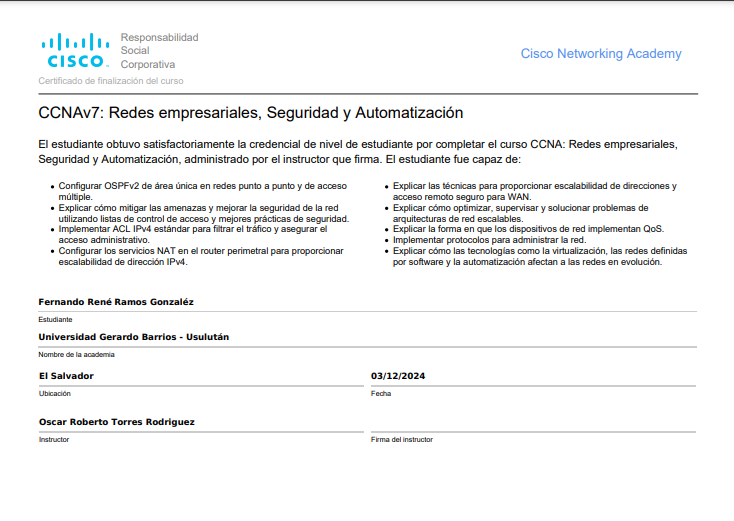Click the 'Fecha' label
The image size is (734, 521).
point(381,394)
